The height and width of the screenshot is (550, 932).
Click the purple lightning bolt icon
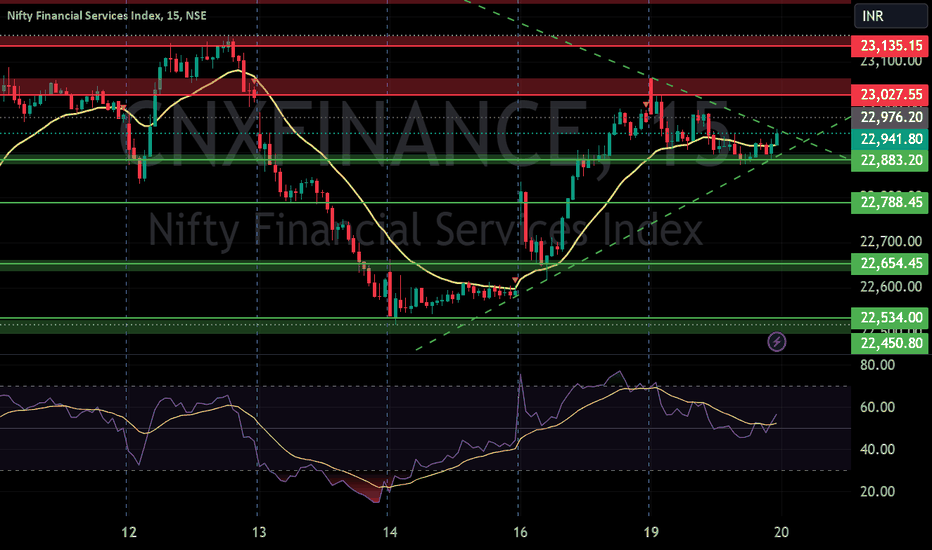(x=776, y=342)
